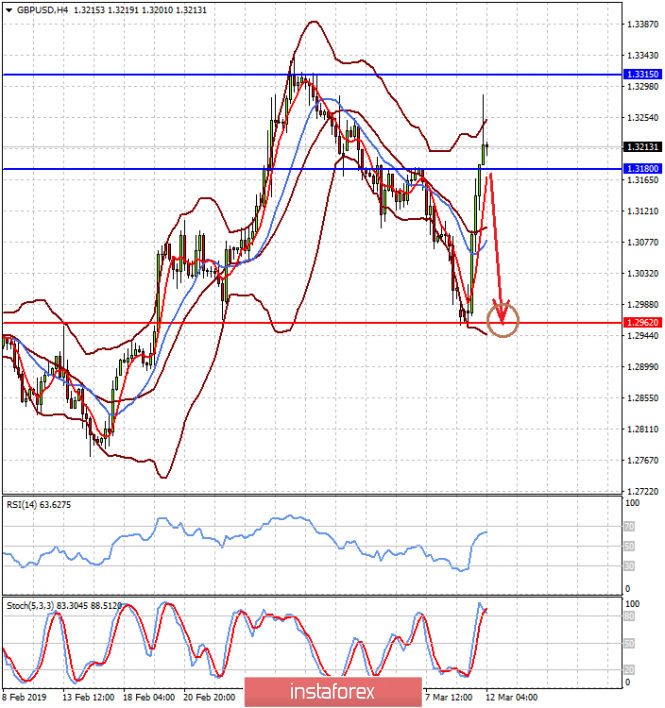Select the 20 Feb 20:00 time label
Image resolution: width=665 pixels, height=708 pixels.
(209, 697)
